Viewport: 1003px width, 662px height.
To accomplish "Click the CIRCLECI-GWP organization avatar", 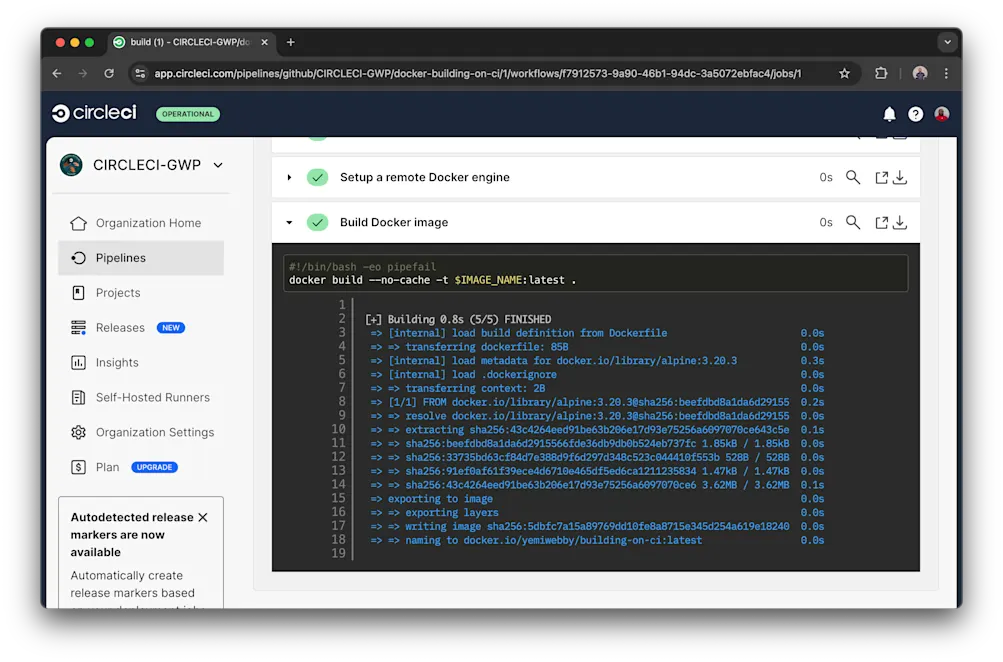I will pos(71,164).
